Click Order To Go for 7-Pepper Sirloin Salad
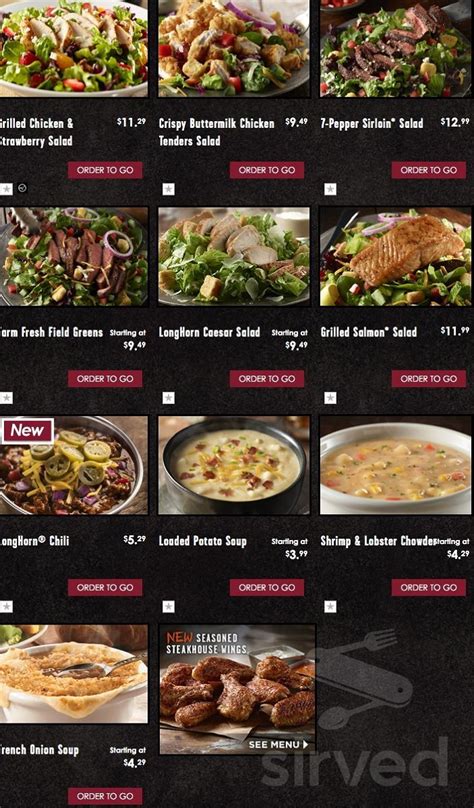The width and height of the screenshot is (474, 808). click(429, 170)
